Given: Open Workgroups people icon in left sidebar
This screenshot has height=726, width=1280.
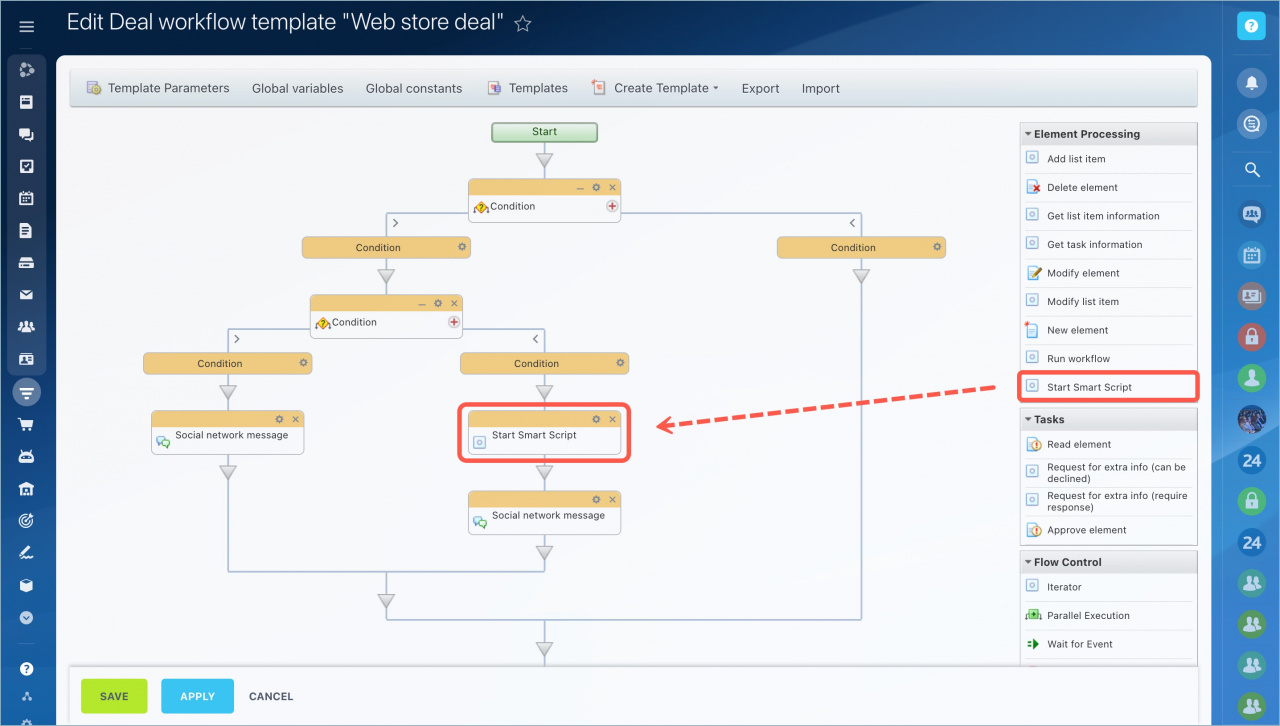Looking at the screenshot, I should pos(27,327).
